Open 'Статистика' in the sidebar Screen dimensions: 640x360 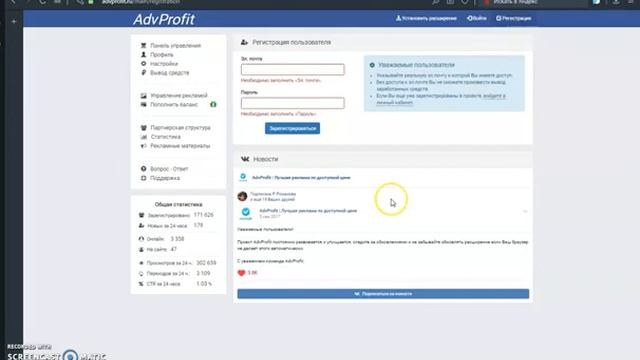[x=165, y=137]
